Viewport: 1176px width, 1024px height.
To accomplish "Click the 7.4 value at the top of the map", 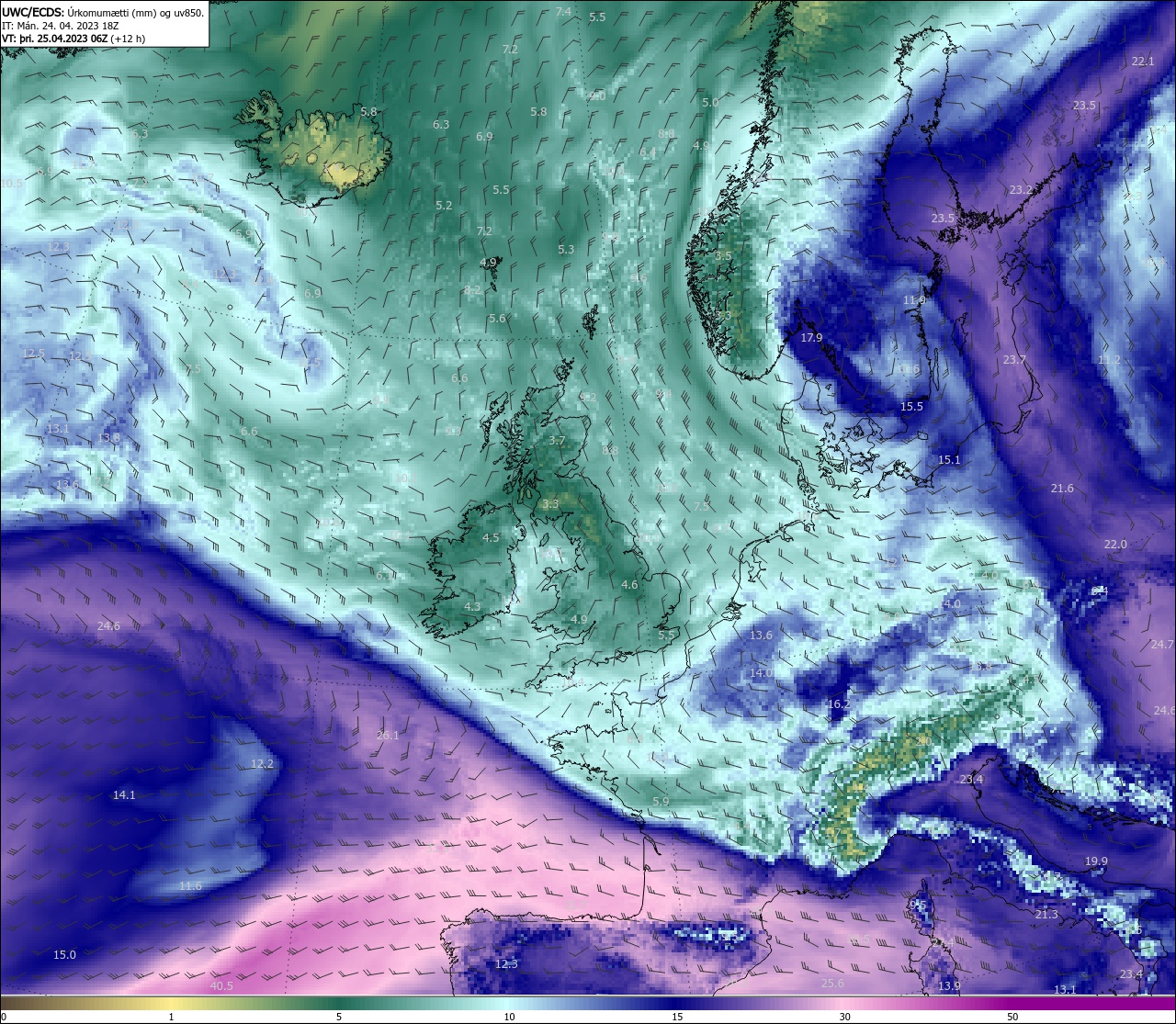I will tap(564, 12).
